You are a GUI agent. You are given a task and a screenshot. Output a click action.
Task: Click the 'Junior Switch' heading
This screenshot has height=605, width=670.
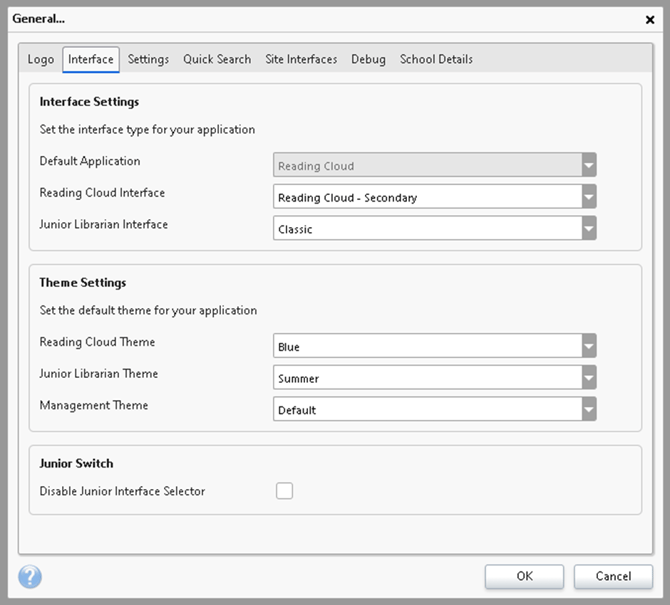[x=76, y=463]
